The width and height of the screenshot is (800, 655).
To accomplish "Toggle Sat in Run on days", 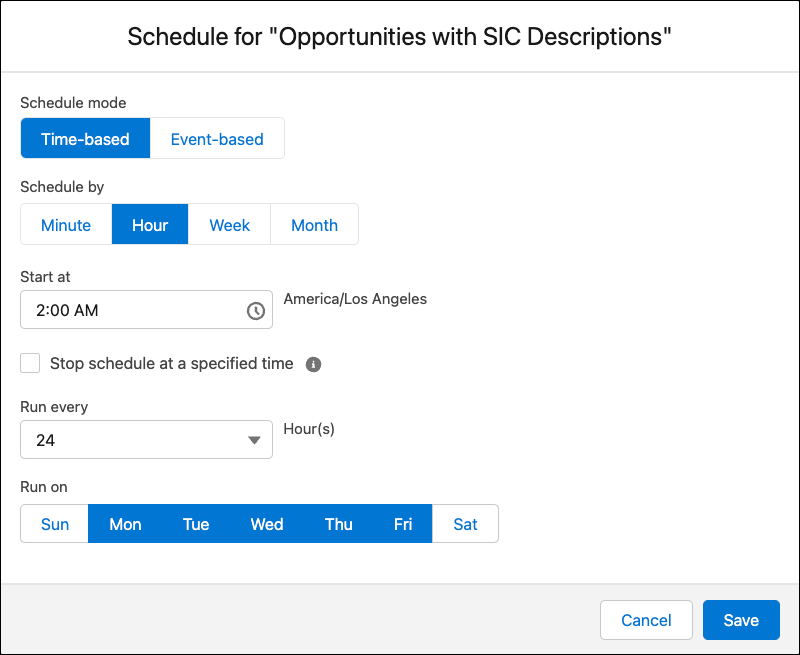I will tap(465, 524).
